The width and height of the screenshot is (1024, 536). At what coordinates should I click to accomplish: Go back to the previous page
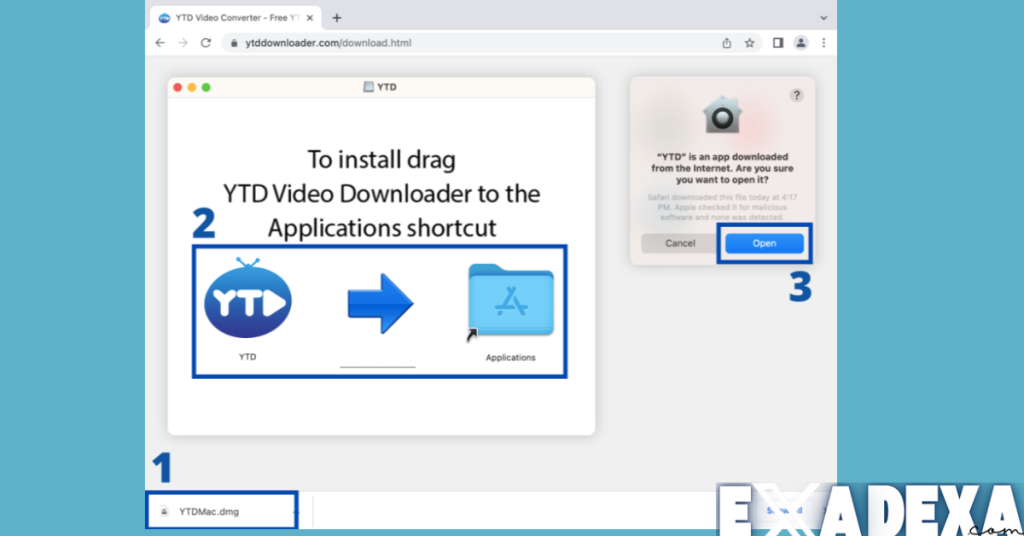[x=160, y=43]
